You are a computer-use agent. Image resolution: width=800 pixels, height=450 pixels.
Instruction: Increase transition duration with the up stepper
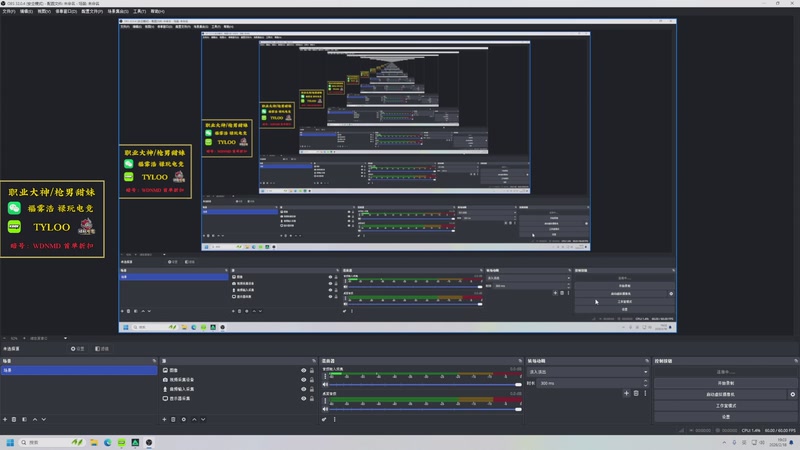pos(645,381)
